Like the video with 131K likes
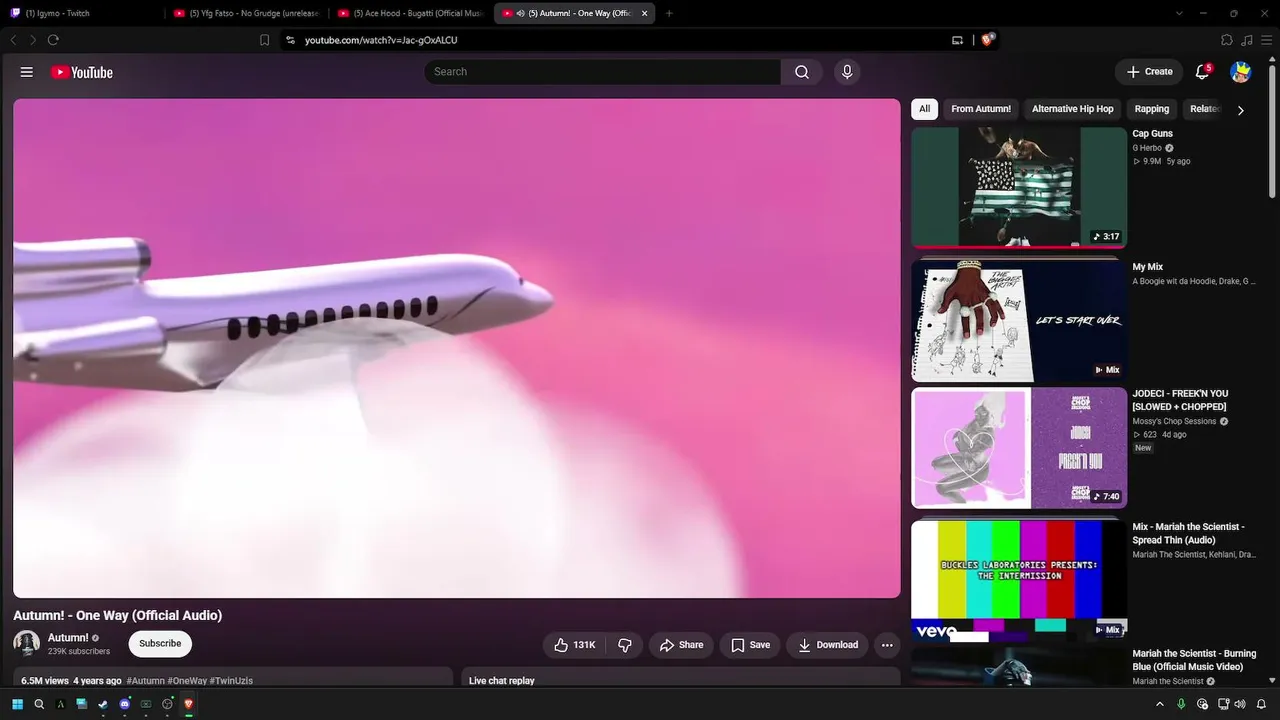This screenshot has width=1280, height=720. point(575,645)
